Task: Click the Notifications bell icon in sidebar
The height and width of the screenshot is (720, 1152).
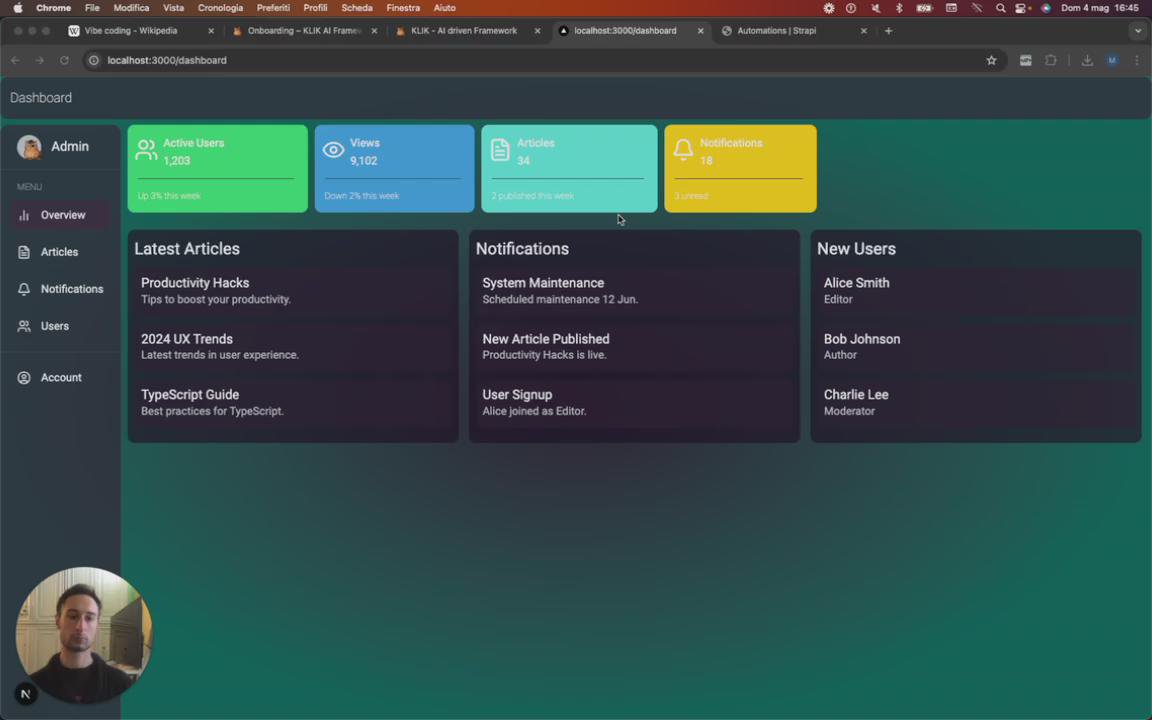Action: pyautogui.click(x=24, y=289)
